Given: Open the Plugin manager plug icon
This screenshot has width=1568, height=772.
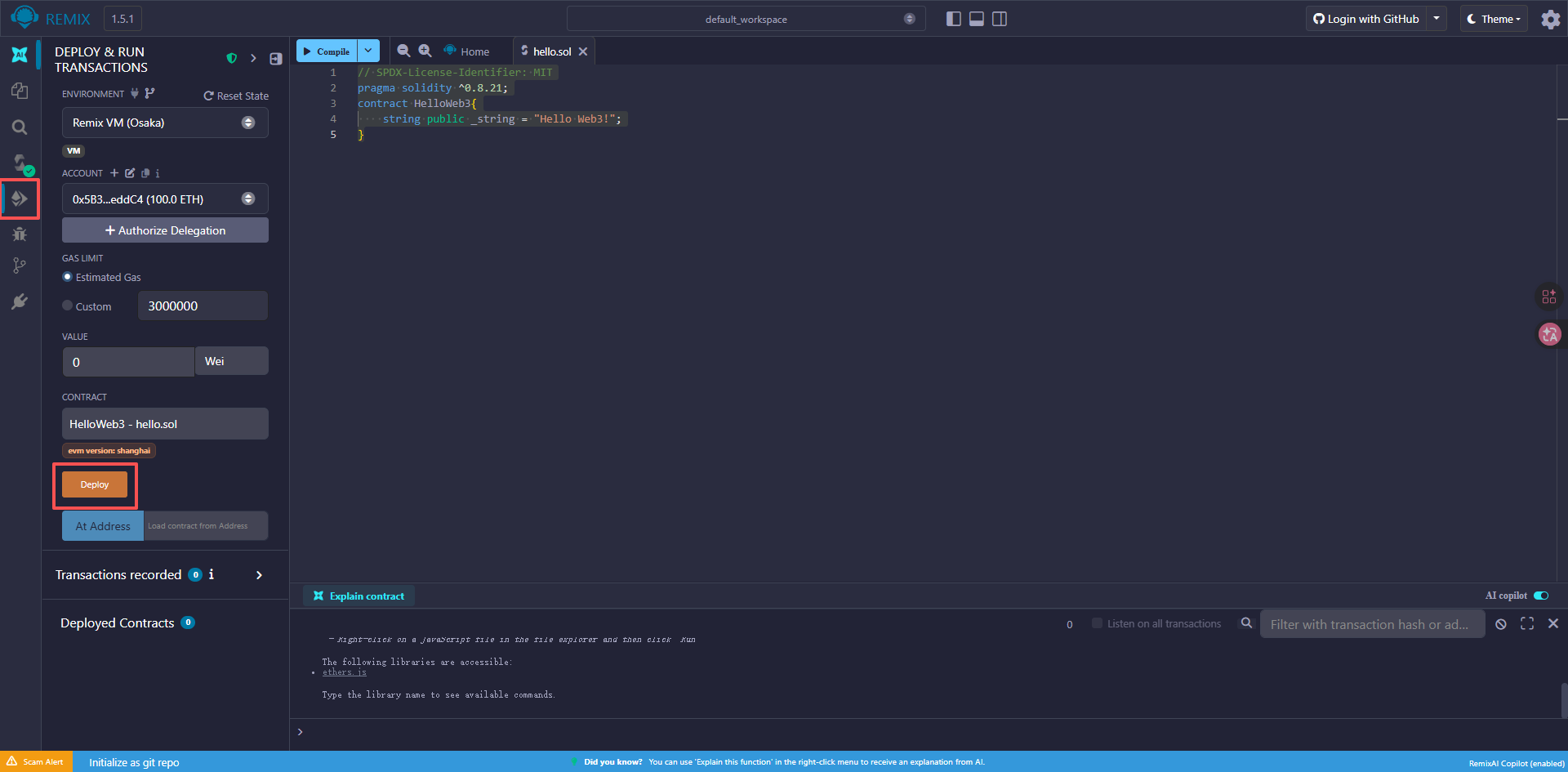Looking at the screenshot, I should [20, 301].
